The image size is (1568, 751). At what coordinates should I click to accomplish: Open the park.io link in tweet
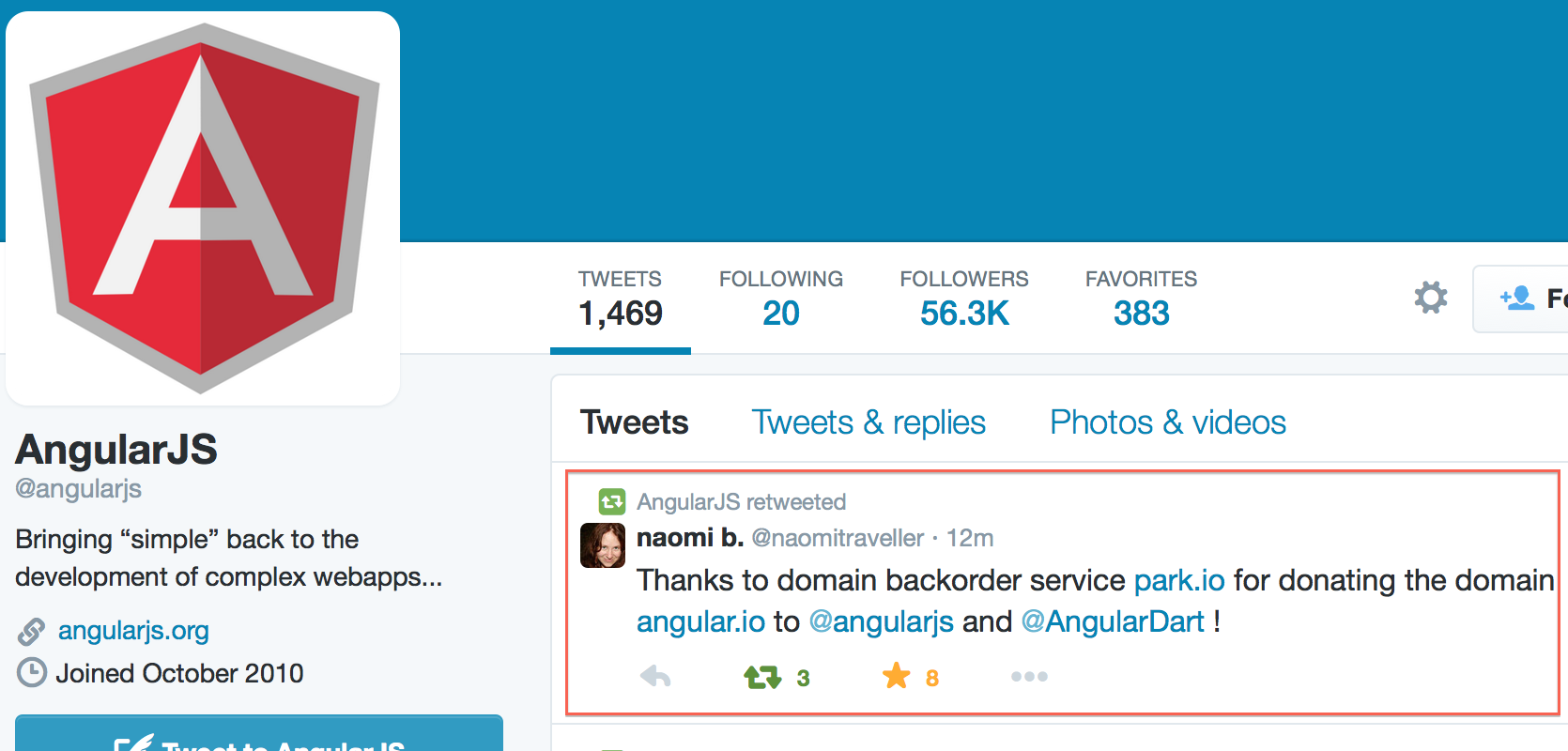pos(1179,580)
